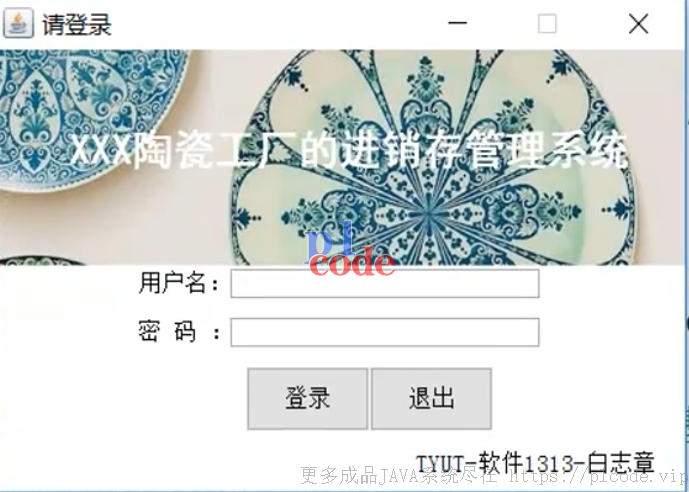Click the red and blue plcode watermark logo
Image resolution: width=689 pixels, height=492 pixels.
(350, 249)
